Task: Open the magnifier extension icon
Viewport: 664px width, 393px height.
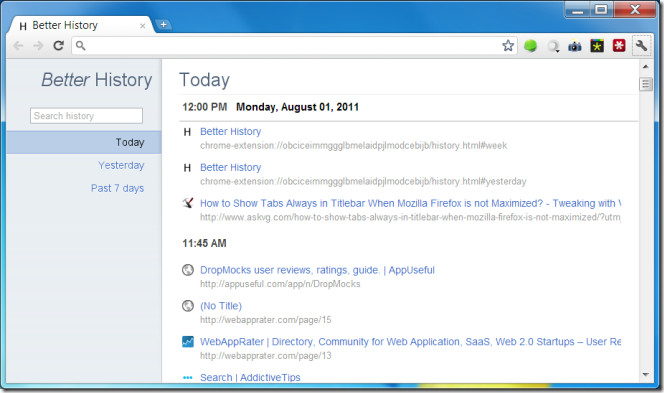Action: (x=553, y=46)
